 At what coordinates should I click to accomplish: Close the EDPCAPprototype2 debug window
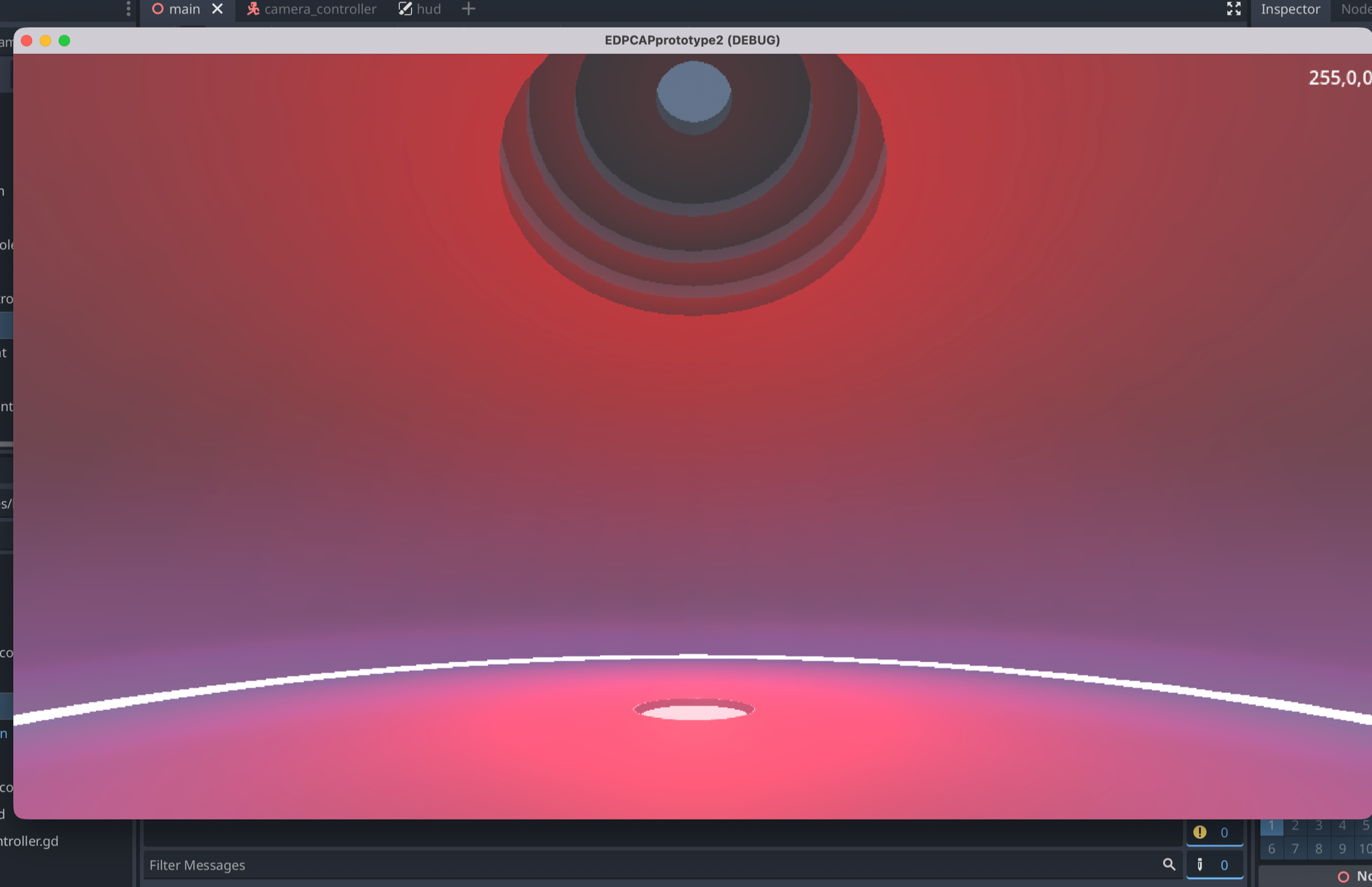[x=27, y=40]
